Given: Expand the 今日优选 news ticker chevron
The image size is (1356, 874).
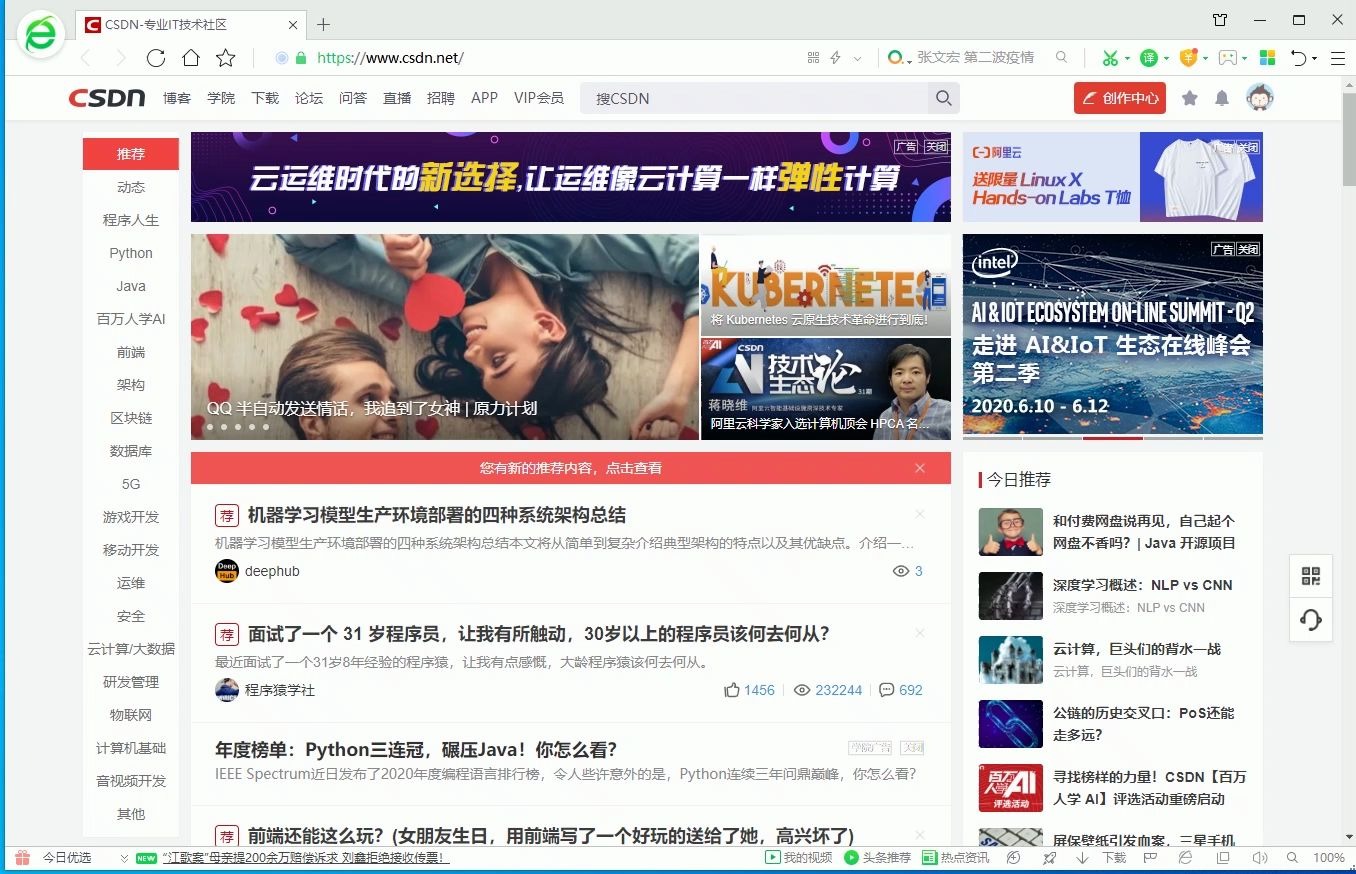Looking at the screenshot, I should (125, 858).
